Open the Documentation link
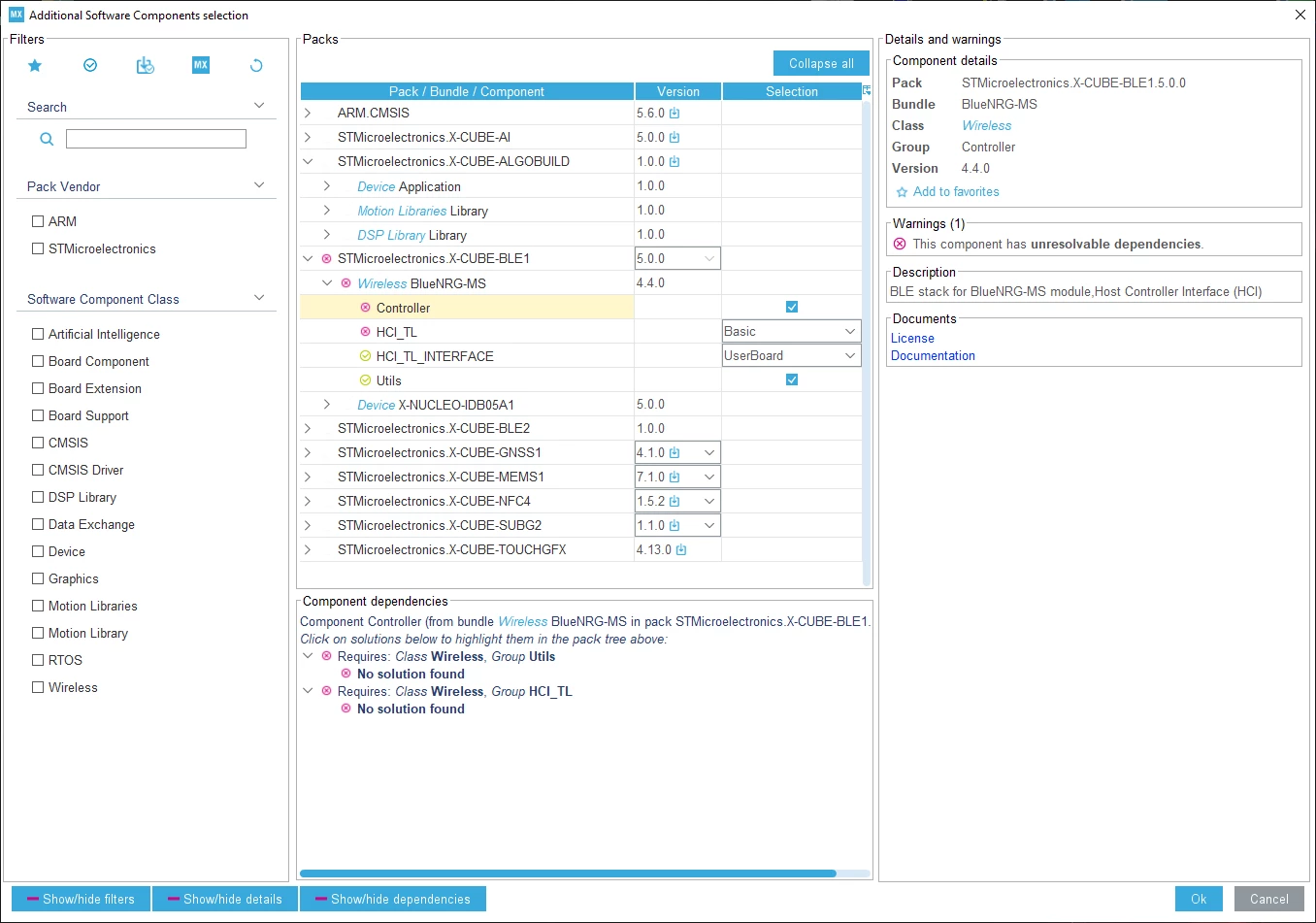Viewport: 1316px width, 923px height. pyautogui.click(x=933, y=356)
